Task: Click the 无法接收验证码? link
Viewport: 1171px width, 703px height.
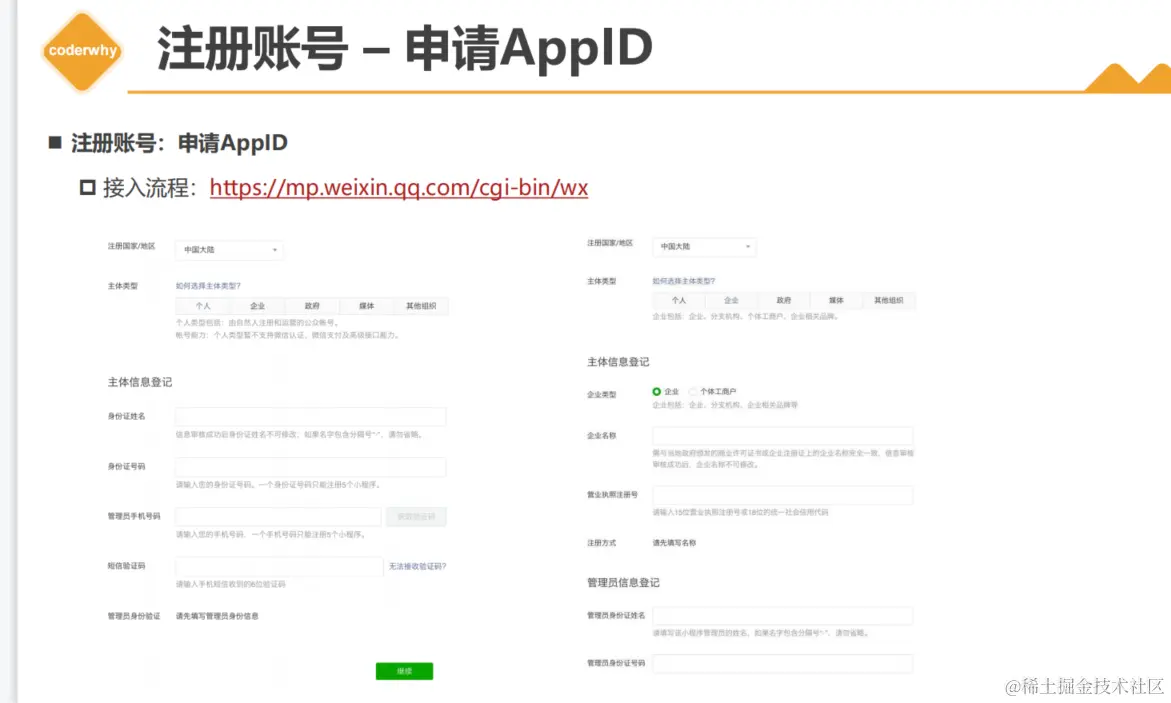Action: coord(417,566)
